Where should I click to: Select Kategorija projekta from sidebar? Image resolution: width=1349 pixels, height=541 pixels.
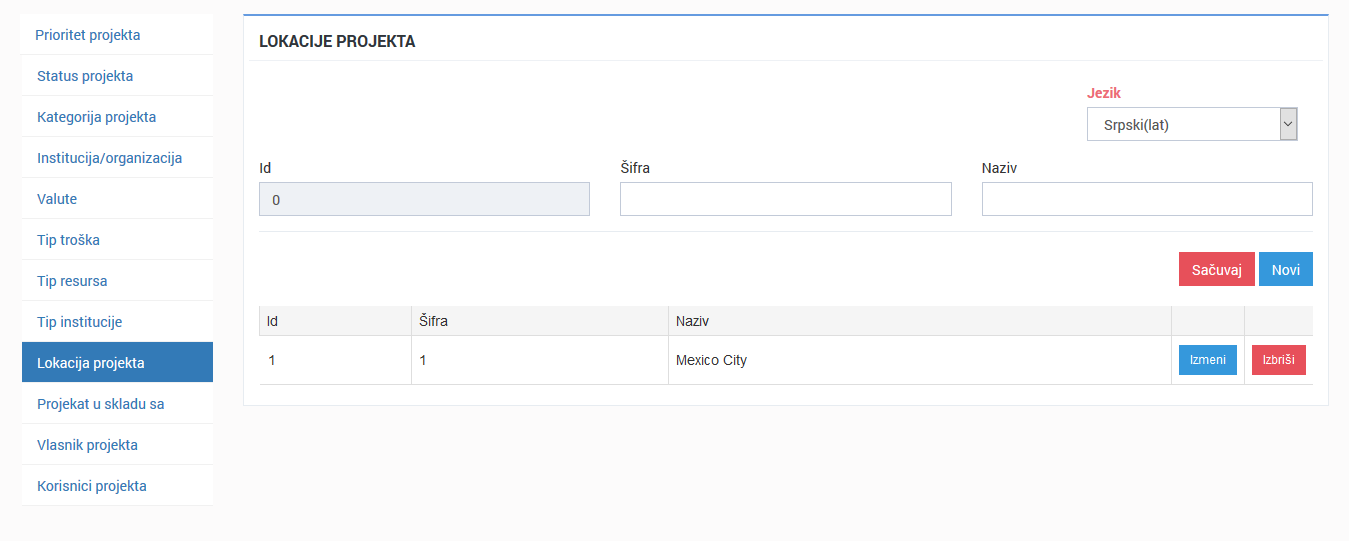pyautogui.click(x=96, y=117)
